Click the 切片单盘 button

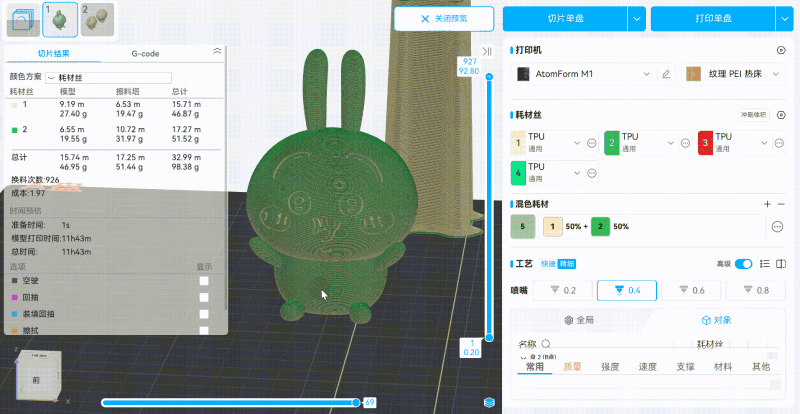pos(565,19)
